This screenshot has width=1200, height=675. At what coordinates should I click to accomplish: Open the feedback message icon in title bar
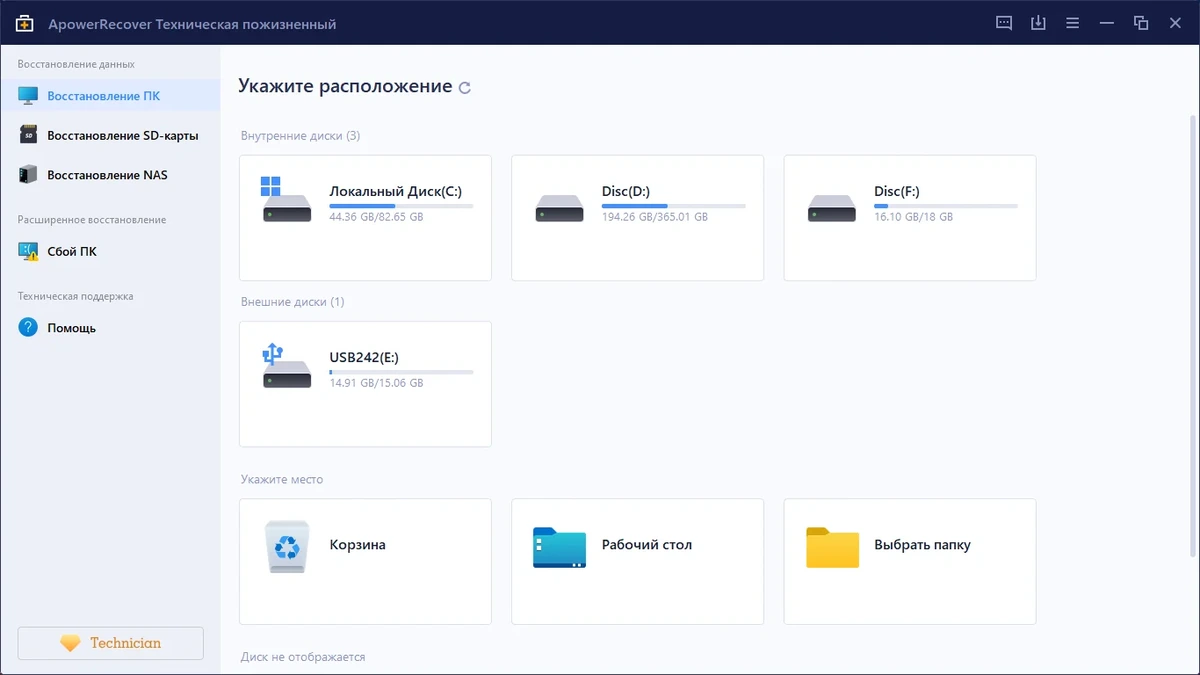click(1004, 23)
